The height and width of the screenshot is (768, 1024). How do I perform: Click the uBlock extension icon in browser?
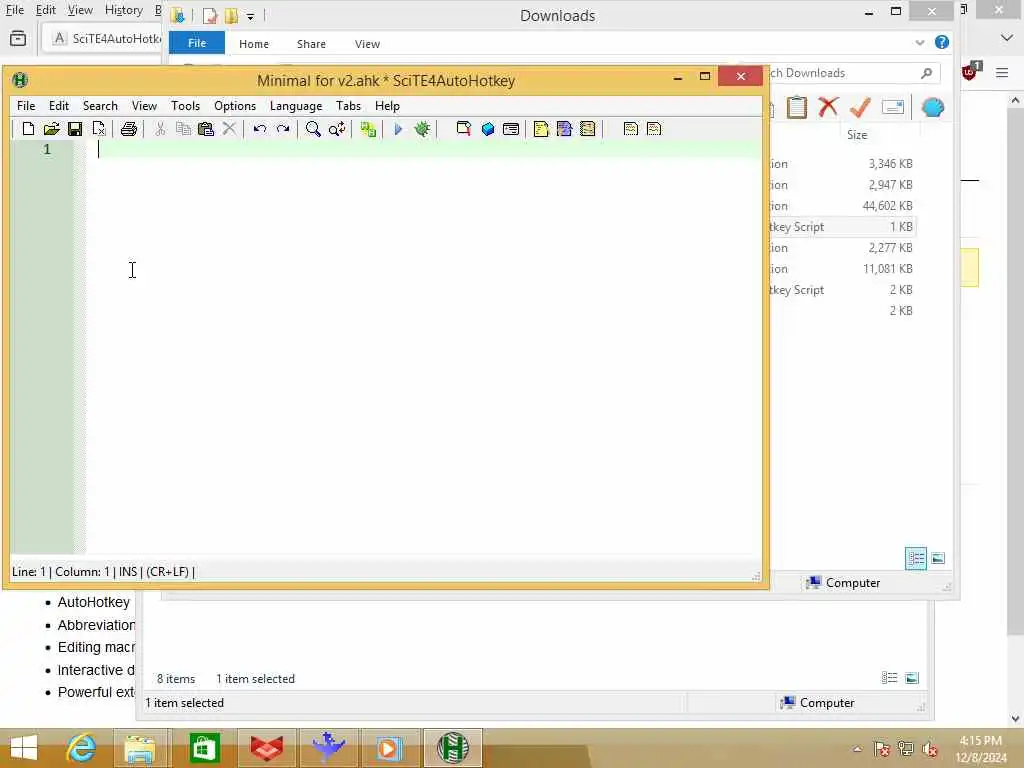[x=971, y=71]
